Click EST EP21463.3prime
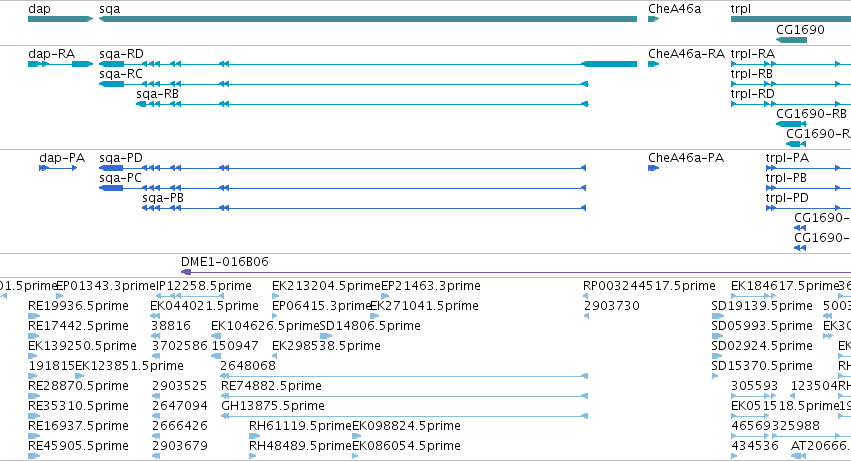This screenshot has height=461, width=851. 431,286
